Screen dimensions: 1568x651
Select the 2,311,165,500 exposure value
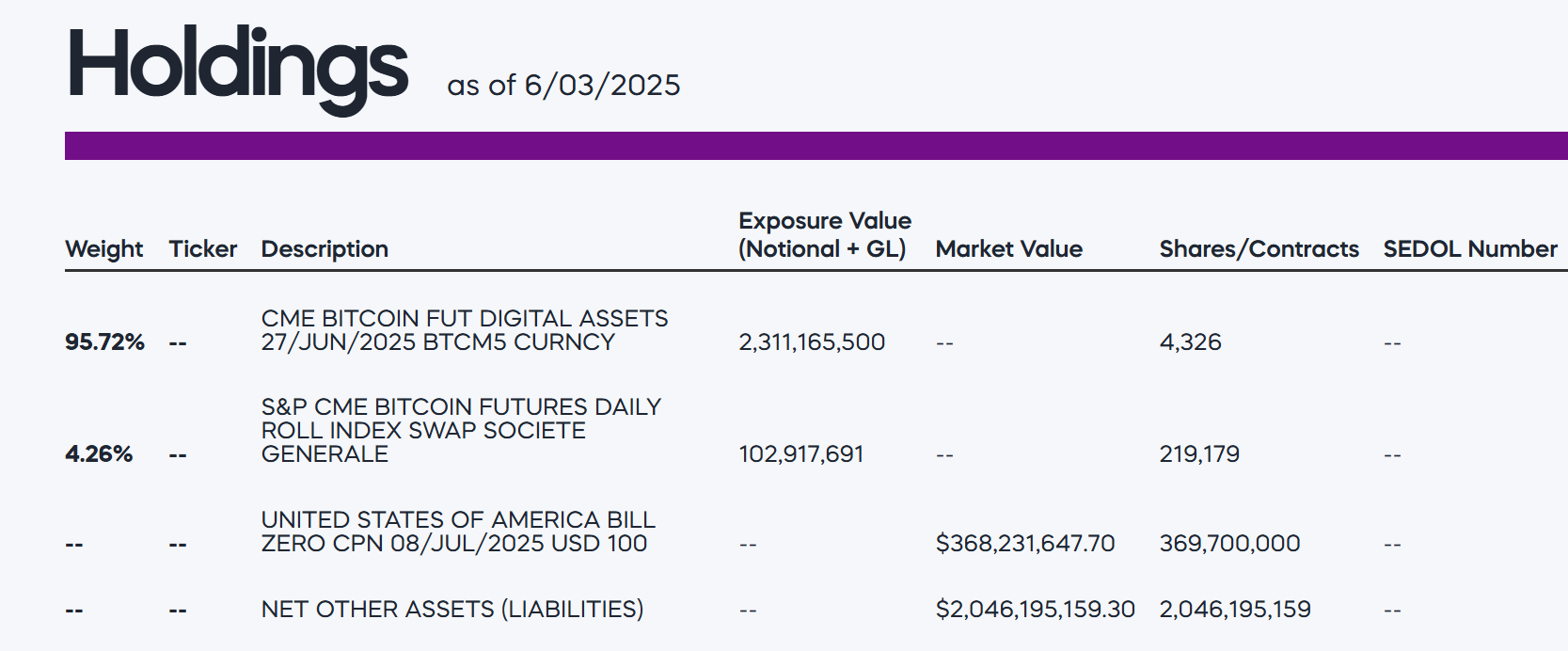(x=812, y=342)
